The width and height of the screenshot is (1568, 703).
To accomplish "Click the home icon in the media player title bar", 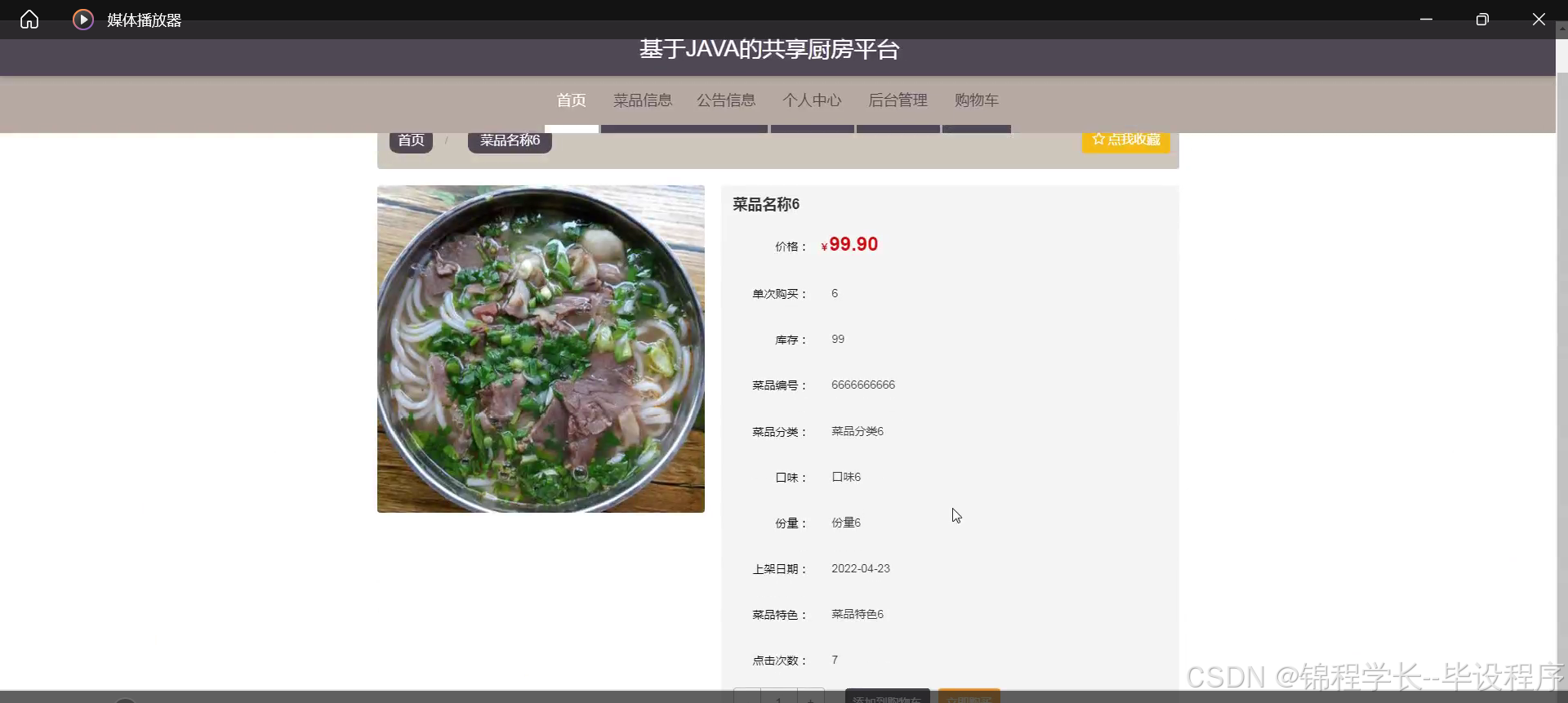I will (29, 19).
